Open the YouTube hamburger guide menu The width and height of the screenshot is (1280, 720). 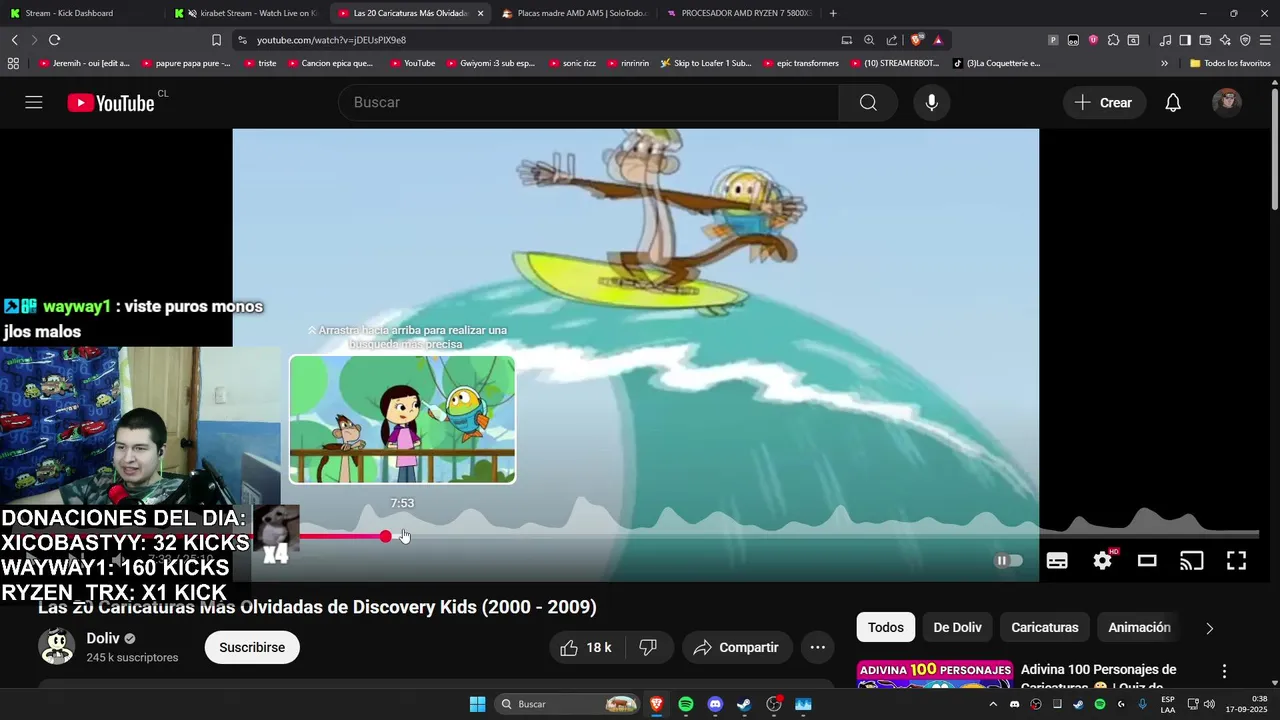point(34,102)
